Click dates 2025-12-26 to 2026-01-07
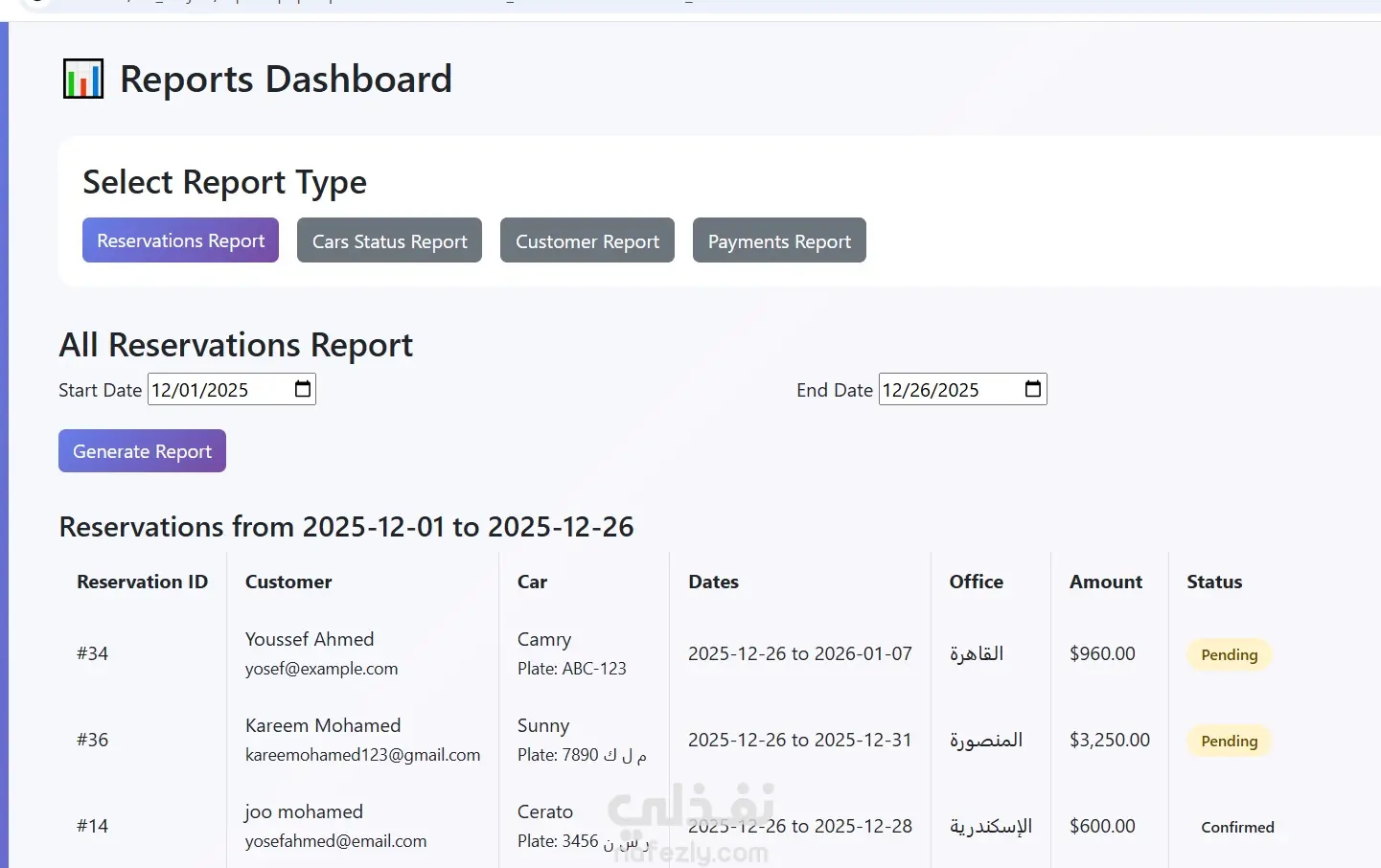 [800, 653]
